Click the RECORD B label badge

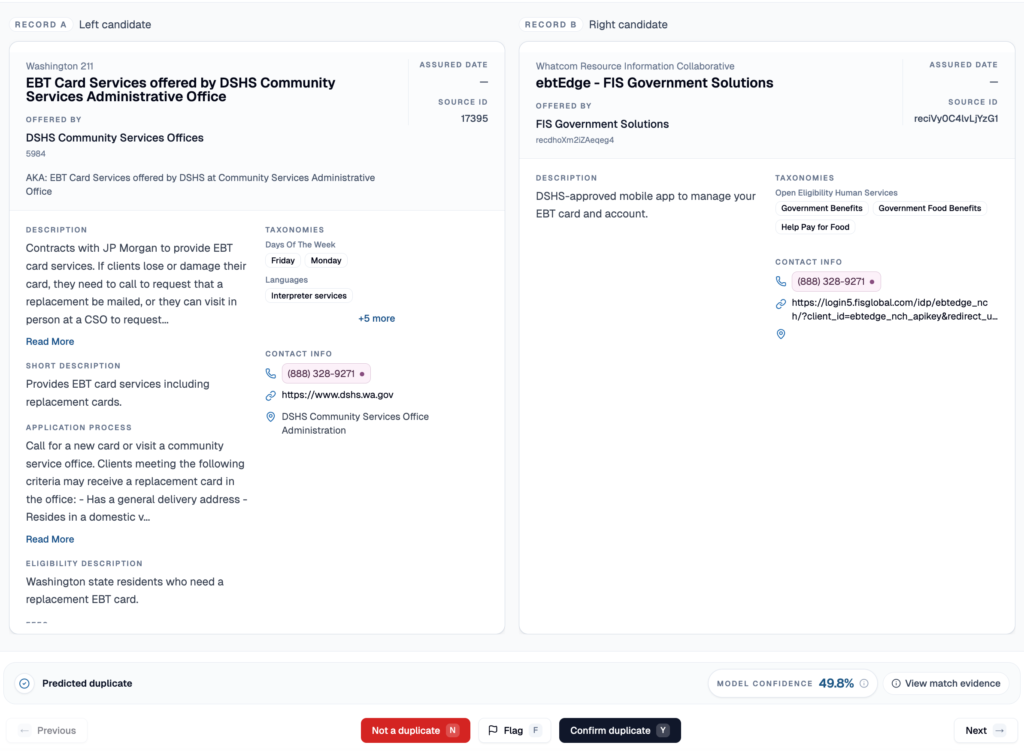click(x=551, y=25)
